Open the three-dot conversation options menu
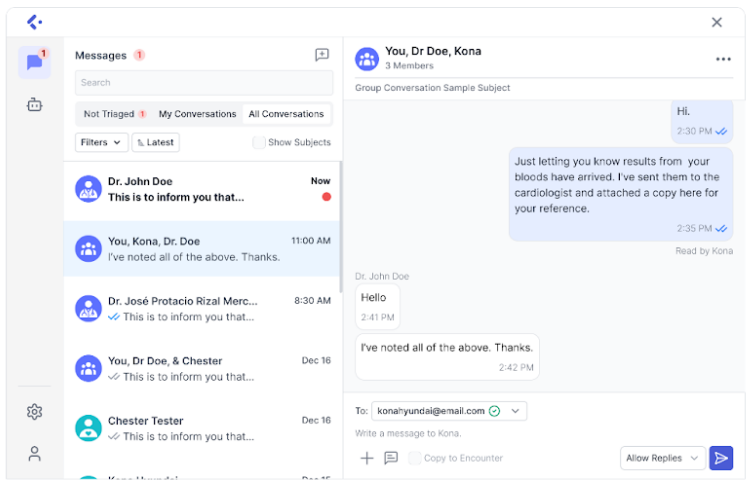The image size is (752, 487). pos(723,59)
